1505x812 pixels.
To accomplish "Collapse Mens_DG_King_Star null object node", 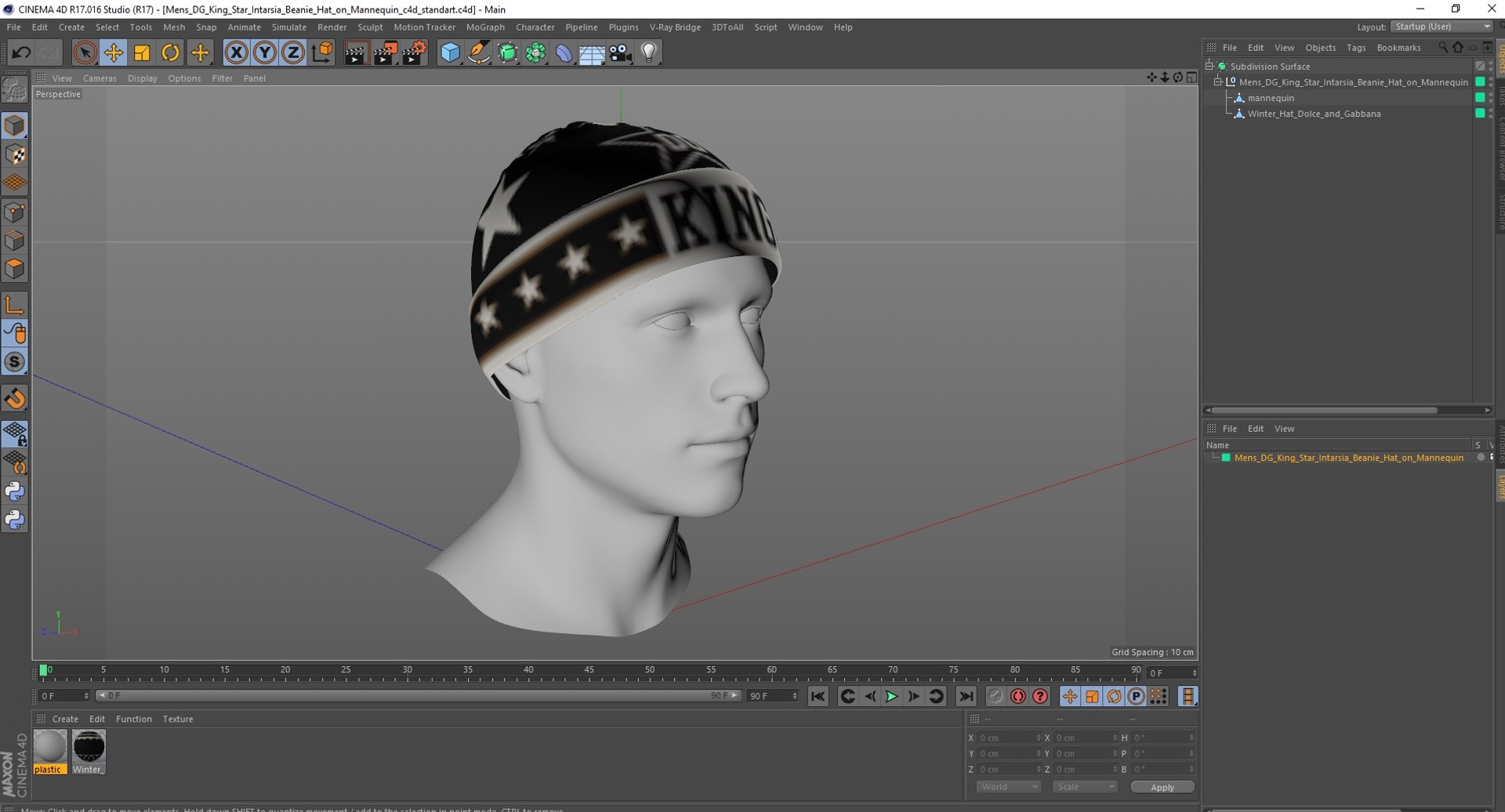I will click(1218, 82).
